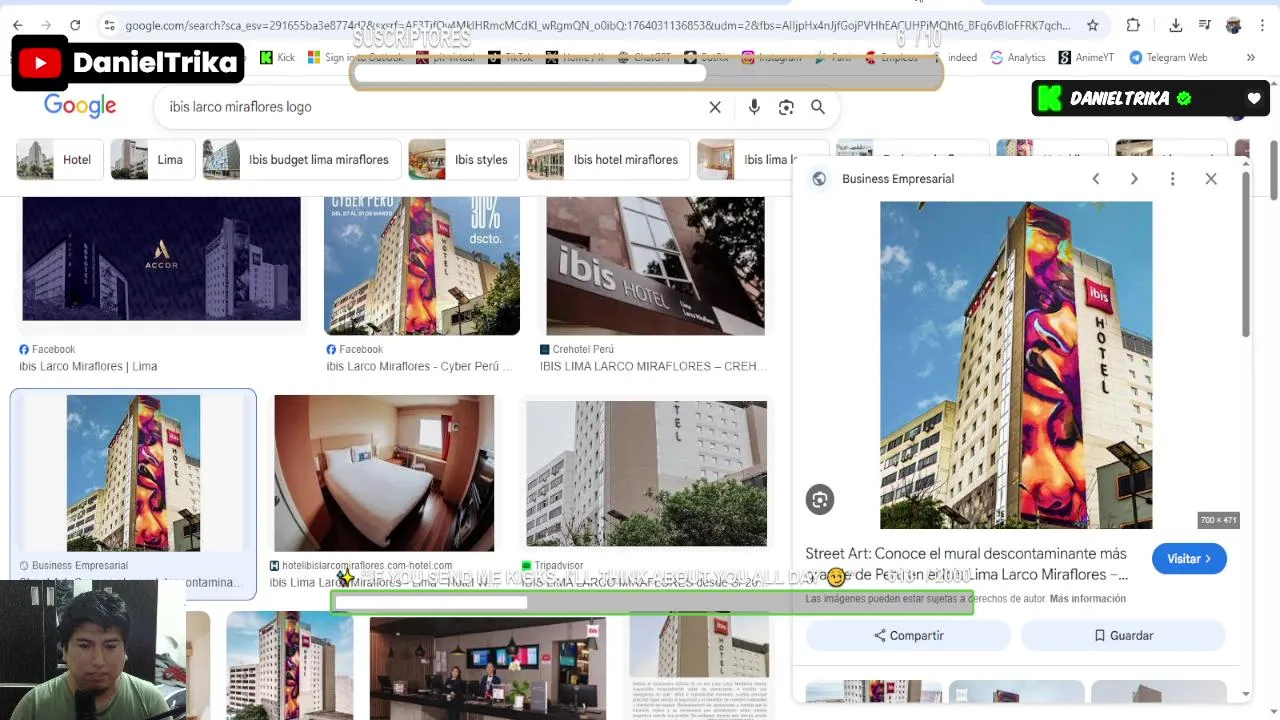Screen dimensions: 1280x720
Task: Open Sign in to Outlook bookmark
Action: click(356, 57)
